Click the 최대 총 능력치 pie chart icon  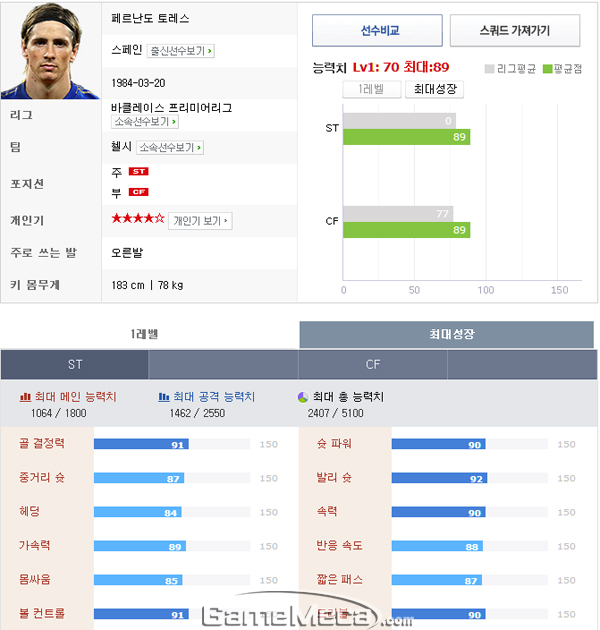[303, 397]
